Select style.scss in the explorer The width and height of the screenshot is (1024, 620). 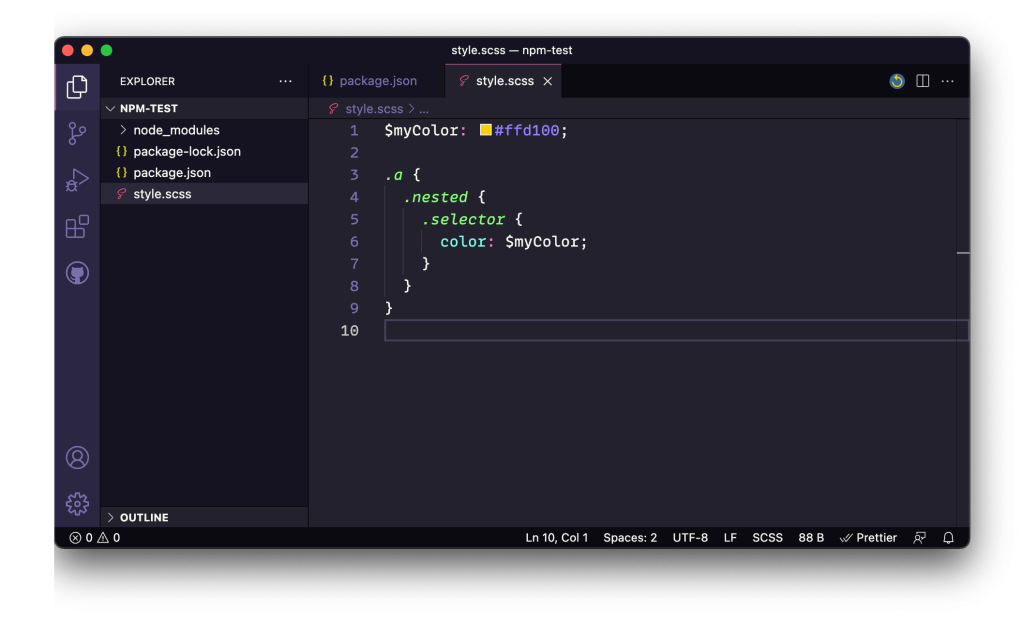point(204,194)
